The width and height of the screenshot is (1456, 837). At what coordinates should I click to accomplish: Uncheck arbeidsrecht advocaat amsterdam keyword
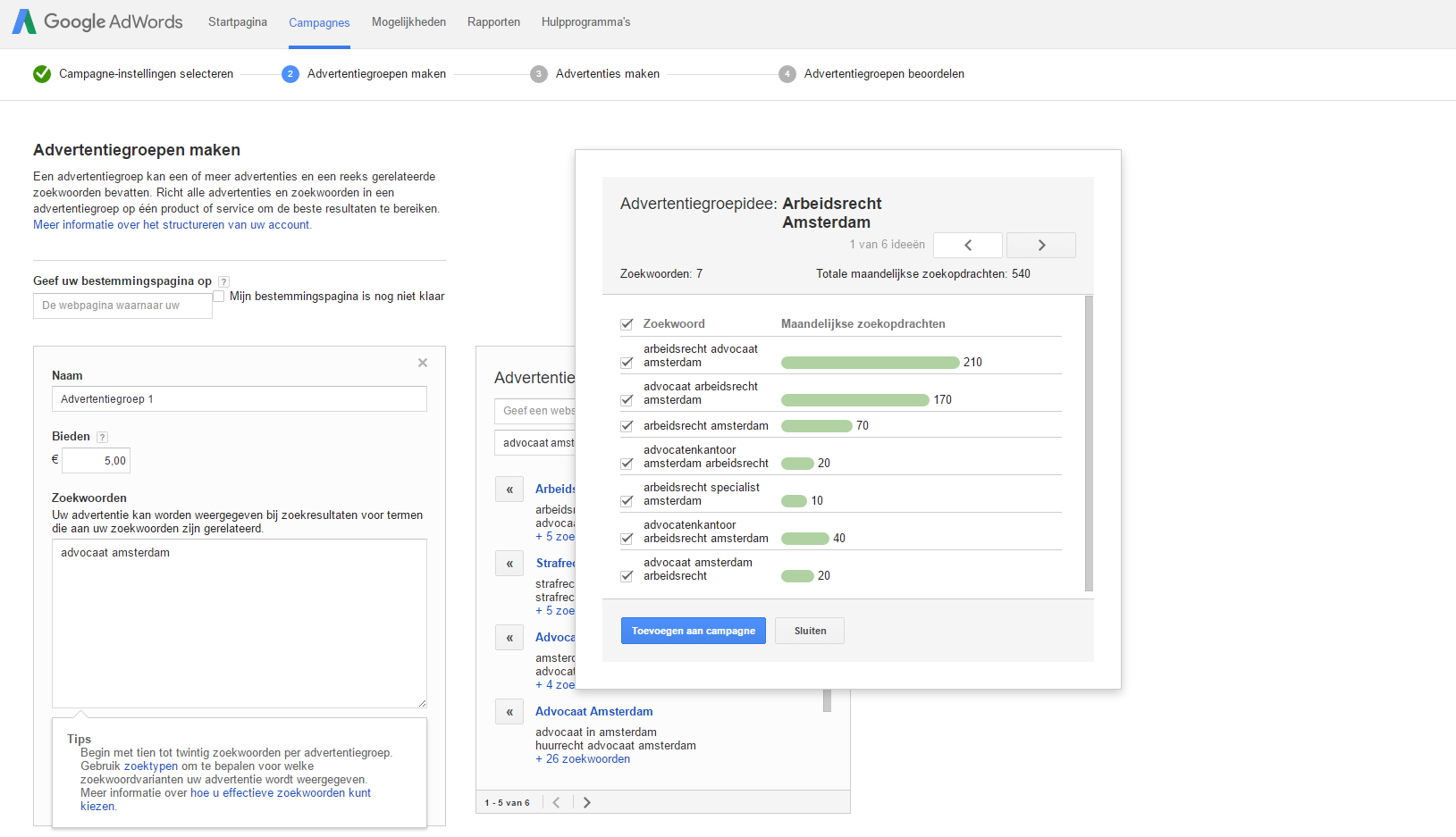[627, 363]
